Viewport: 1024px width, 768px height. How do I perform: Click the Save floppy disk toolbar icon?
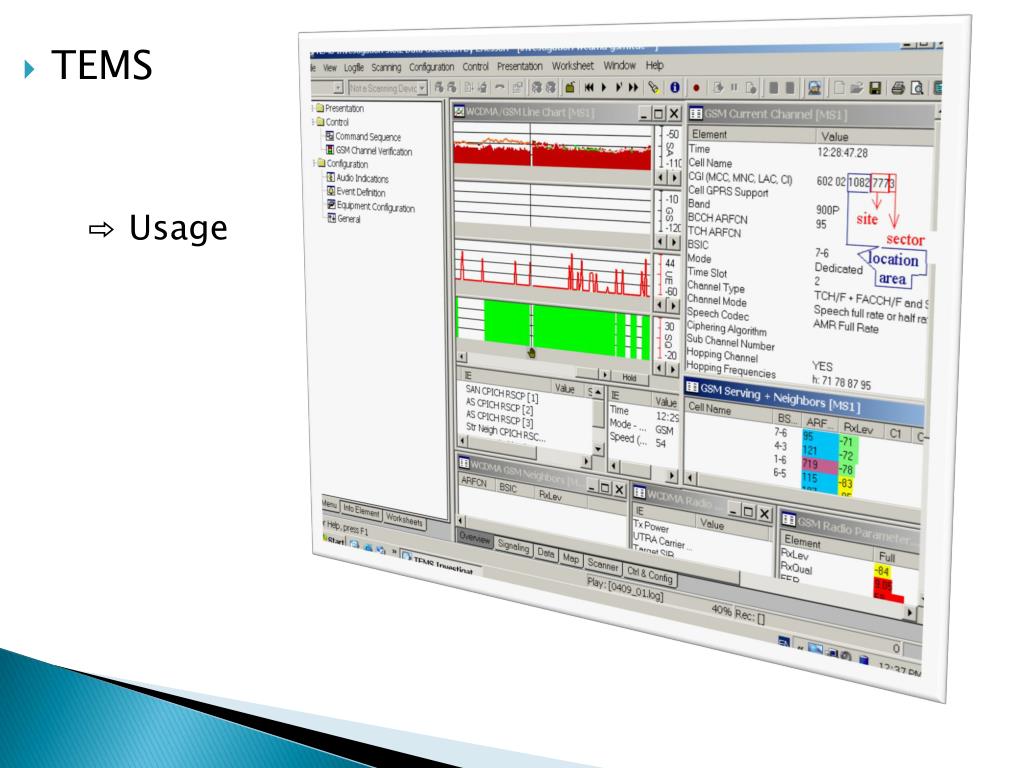[876, 88]
